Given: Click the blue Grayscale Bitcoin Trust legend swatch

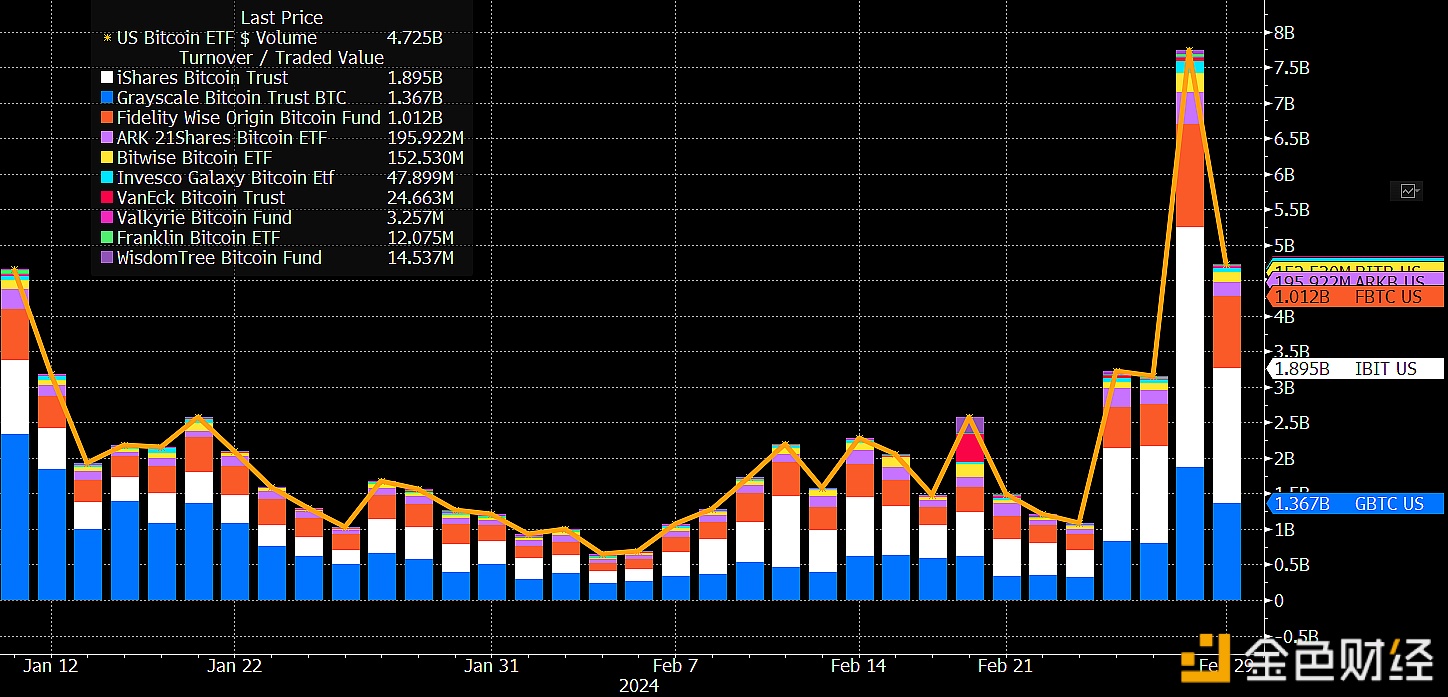Looking at the screenshot, I should click(107, 98).
